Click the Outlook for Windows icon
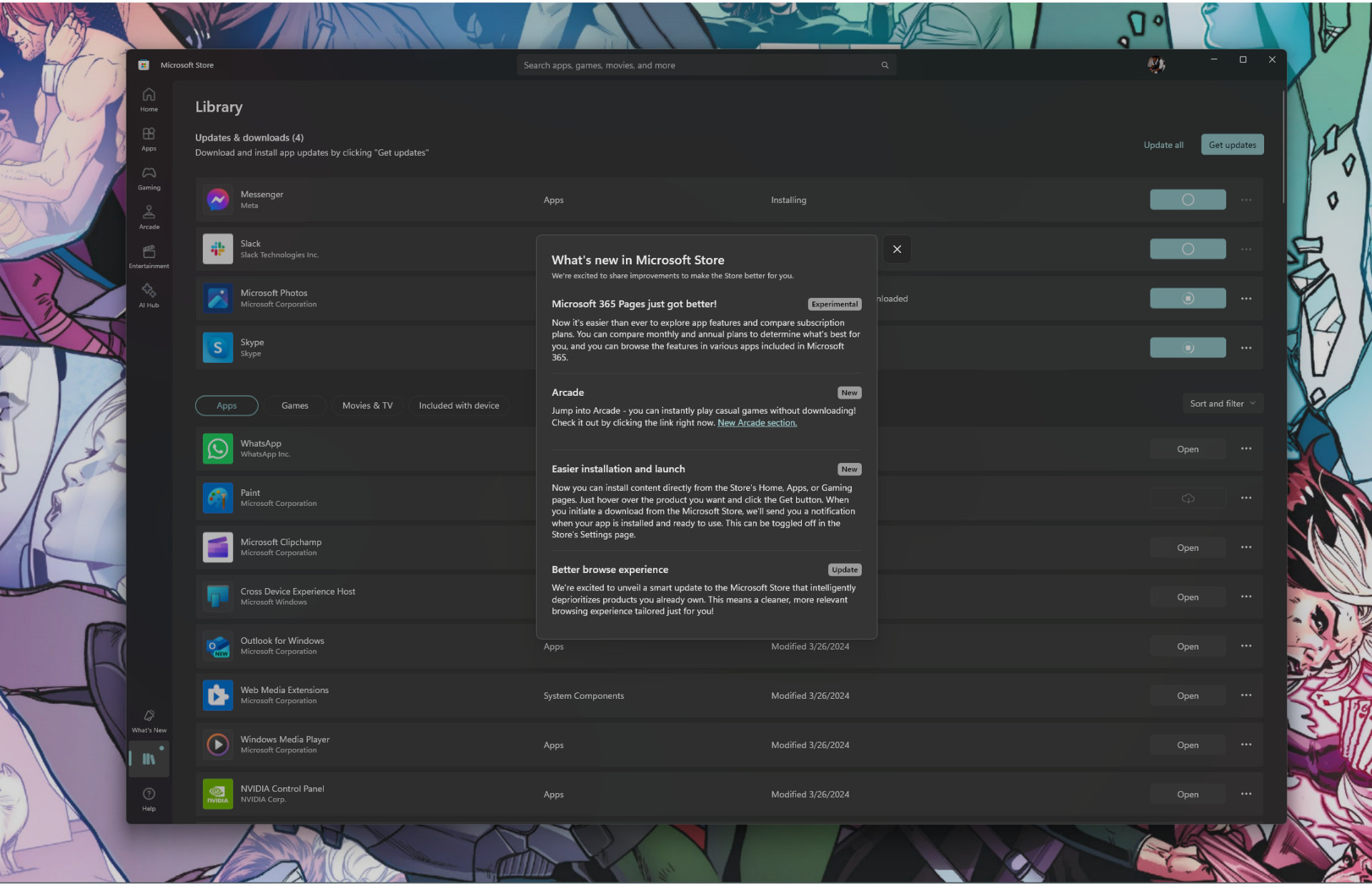 (217, 646)
